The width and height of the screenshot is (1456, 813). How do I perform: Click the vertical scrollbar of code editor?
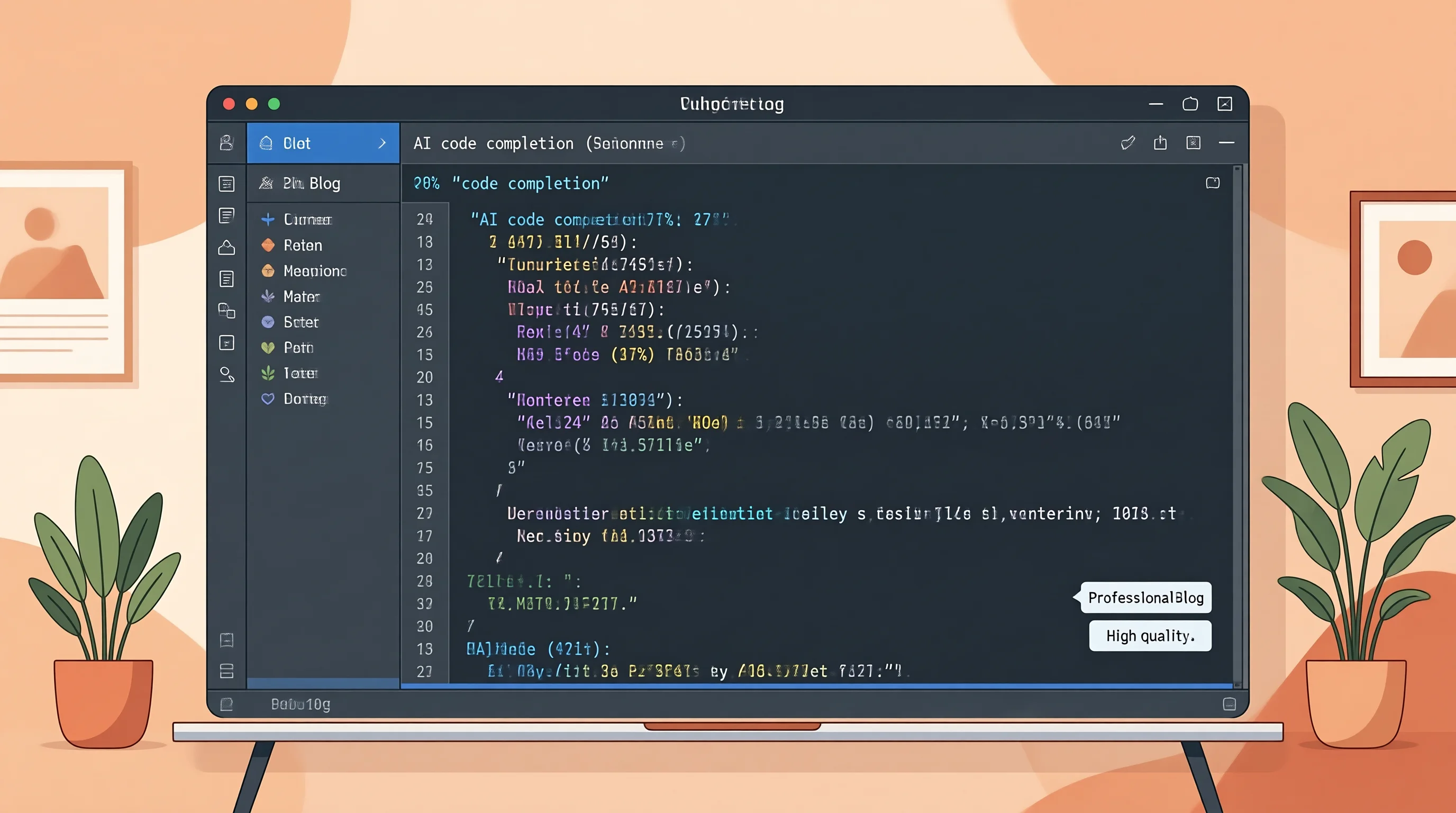[1237, 426]
